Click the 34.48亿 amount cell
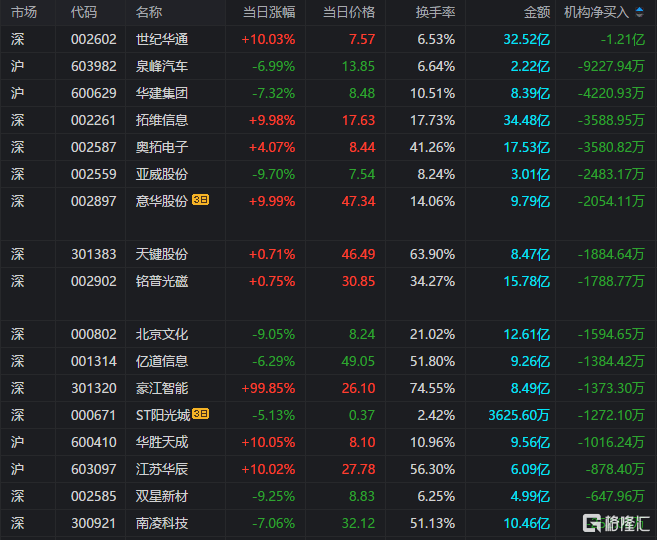This screenshot has width=657, height=540. [x=526, y=120]
